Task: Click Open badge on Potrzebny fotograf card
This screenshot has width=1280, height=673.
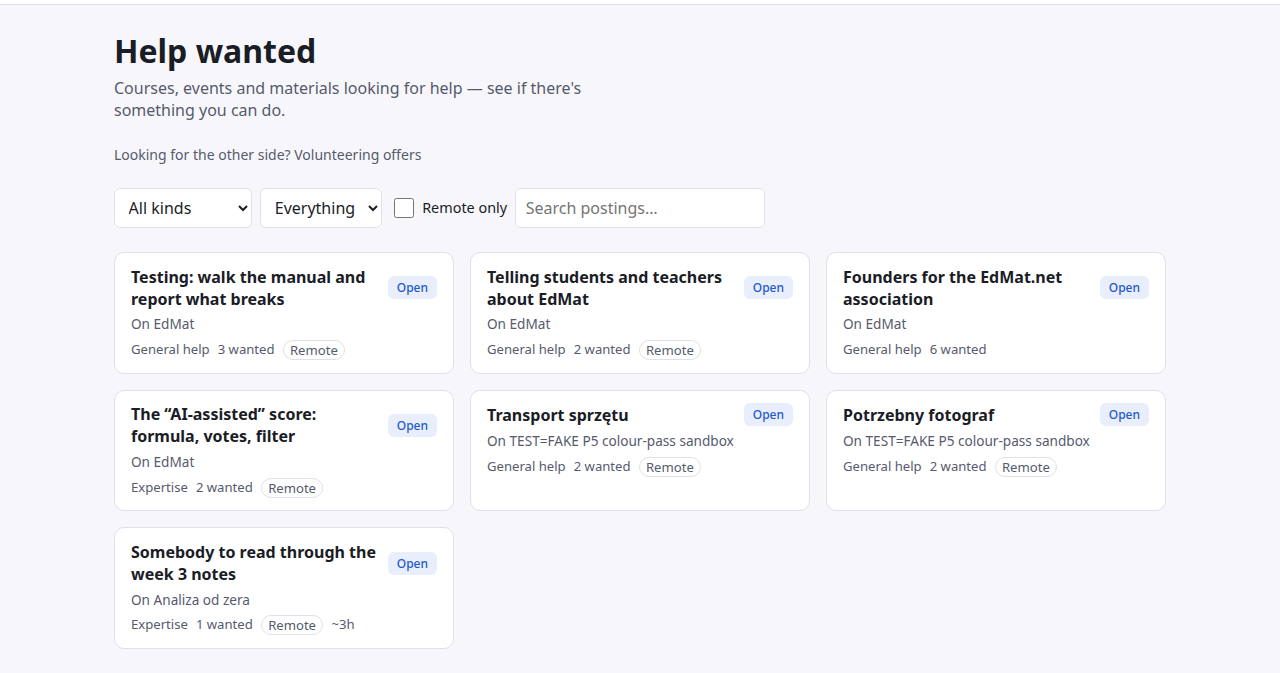Action: 1124,415
